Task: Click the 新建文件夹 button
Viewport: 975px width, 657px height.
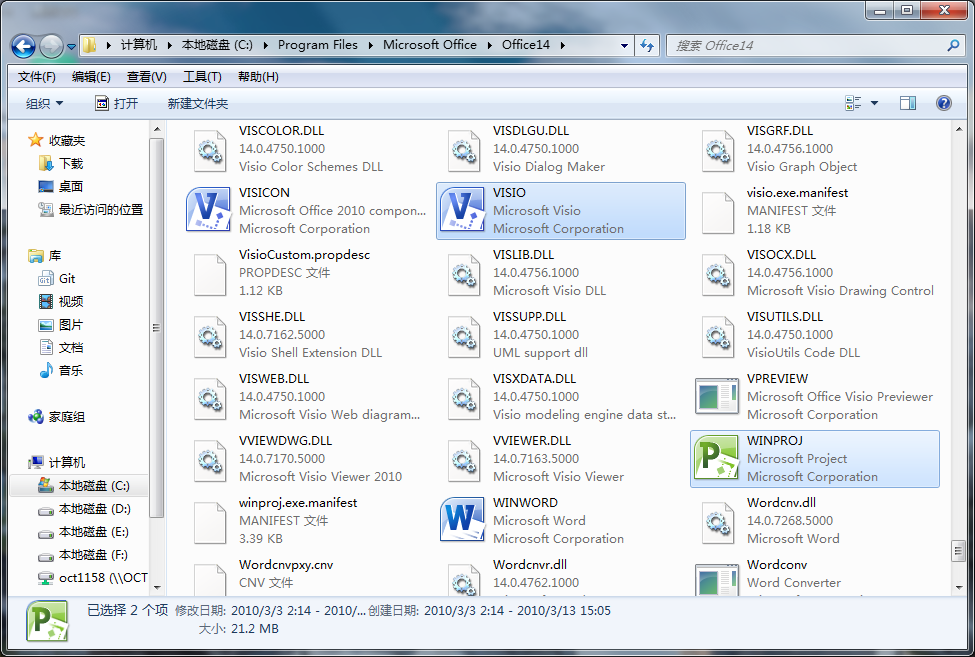Action: (x=198, y=103)
